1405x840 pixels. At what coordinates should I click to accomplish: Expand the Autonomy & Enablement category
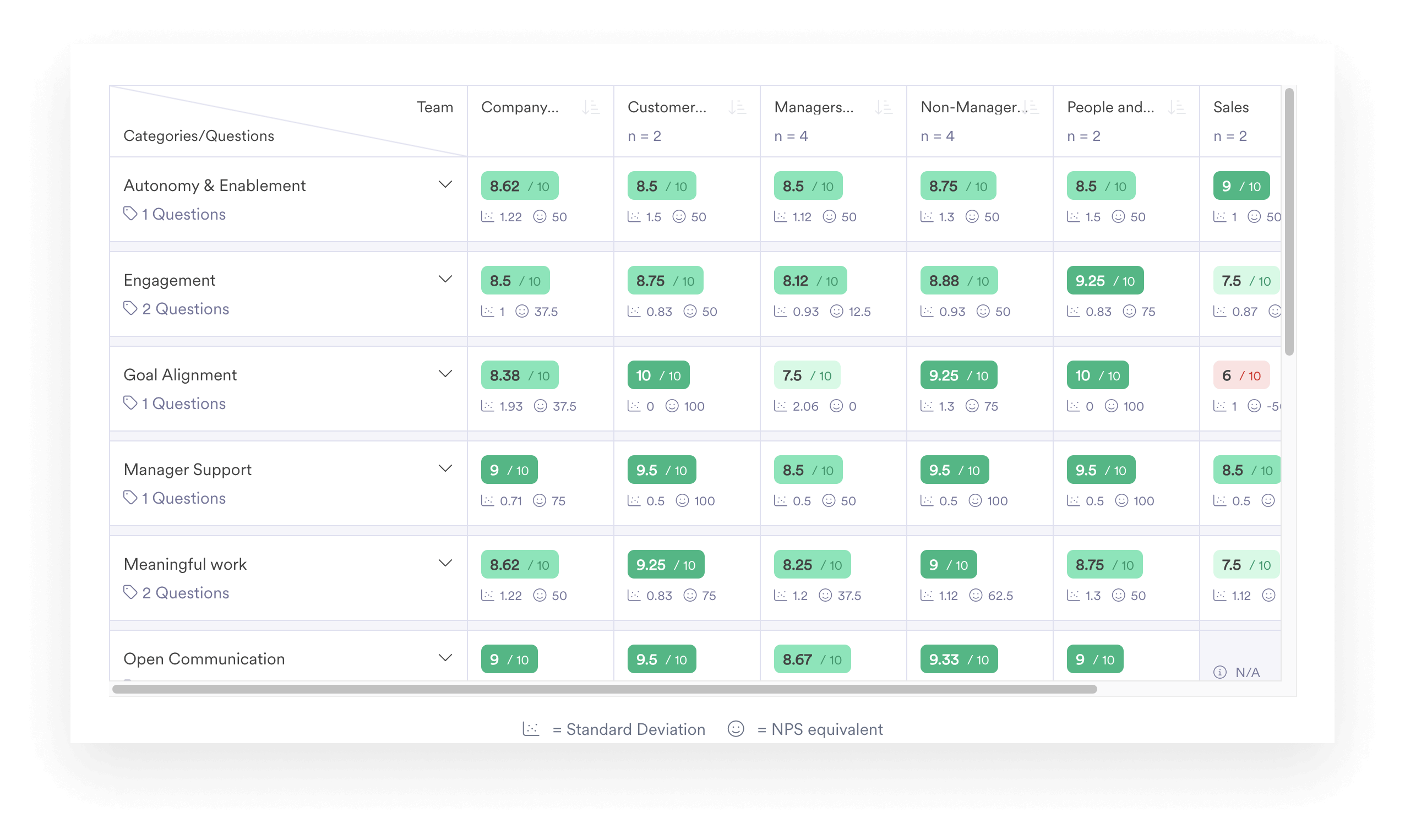tap(445, 184)
